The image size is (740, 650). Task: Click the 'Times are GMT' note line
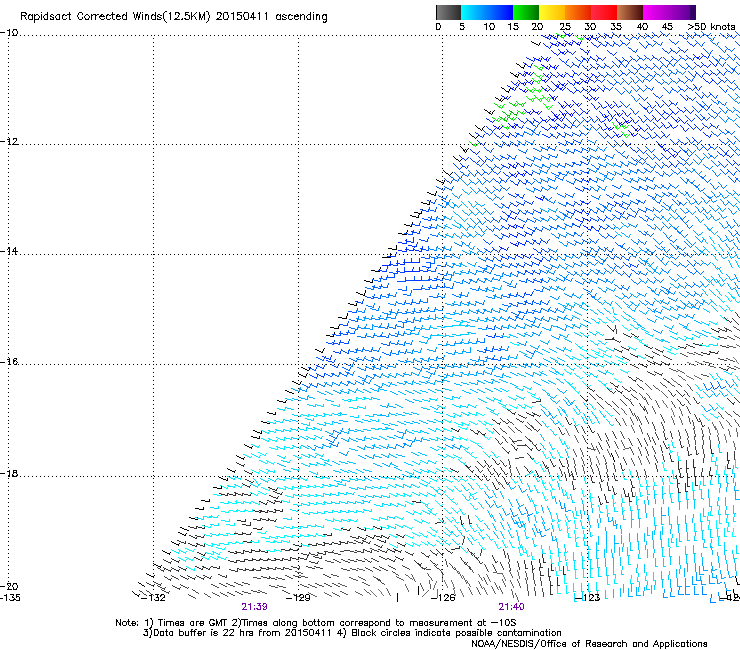[x=316, y=623]
